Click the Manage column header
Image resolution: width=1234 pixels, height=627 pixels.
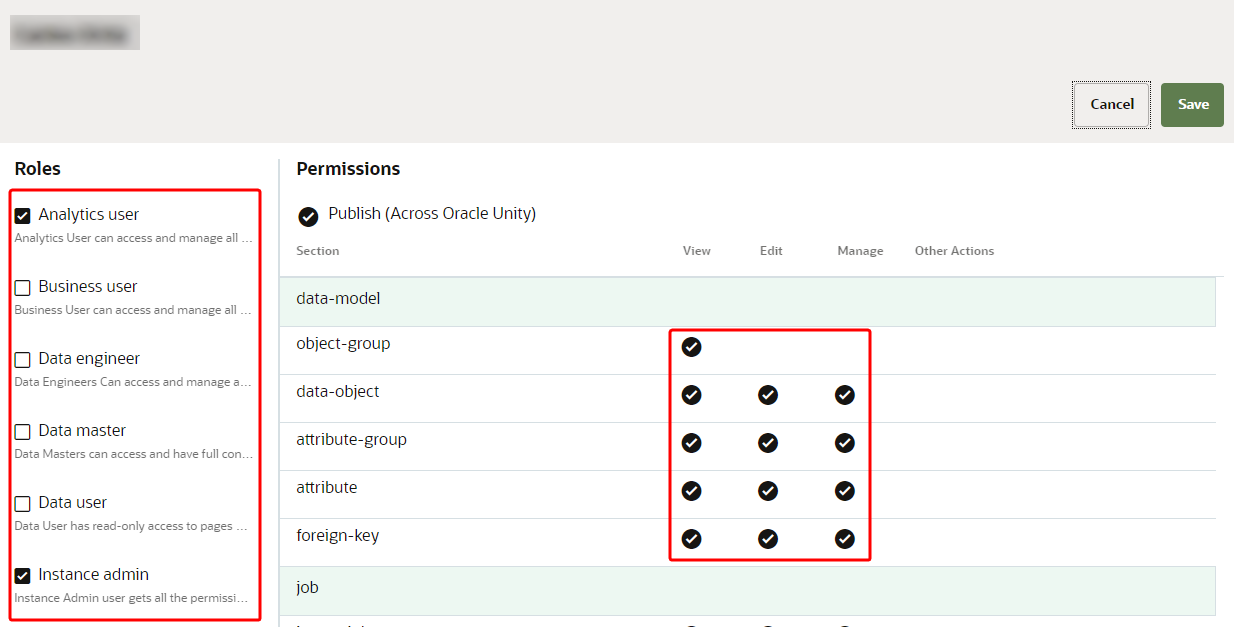pos(860,251)
